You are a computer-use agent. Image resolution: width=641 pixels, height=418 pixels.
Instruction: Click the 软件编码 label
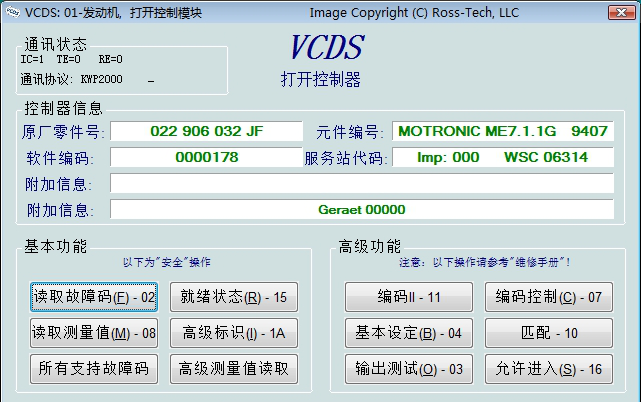coord(60,158)
